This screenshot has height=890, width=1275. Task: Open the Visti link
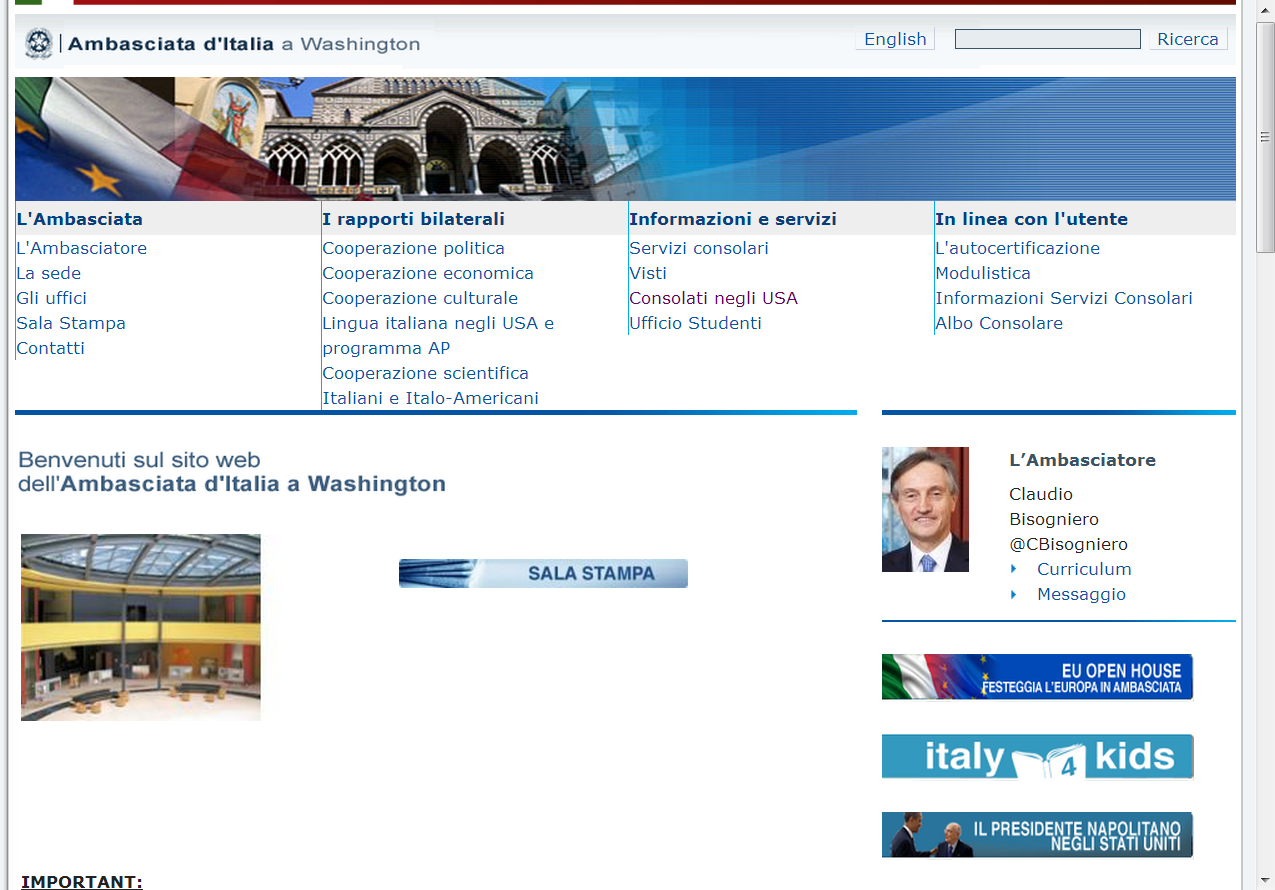coord(647,273)
